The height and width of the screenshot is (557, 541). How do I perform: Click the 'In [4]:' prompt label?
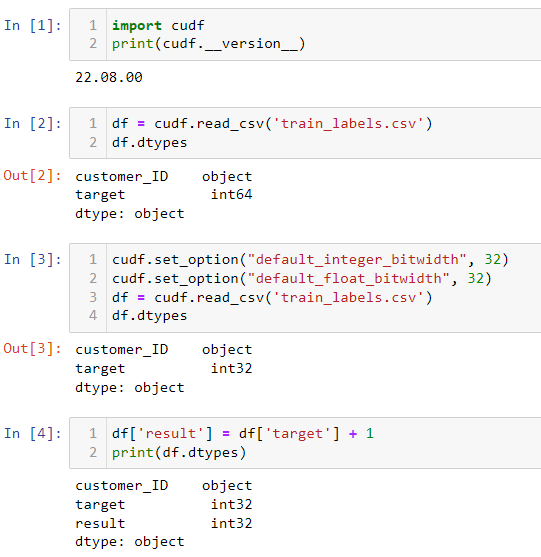pos(33,433)
